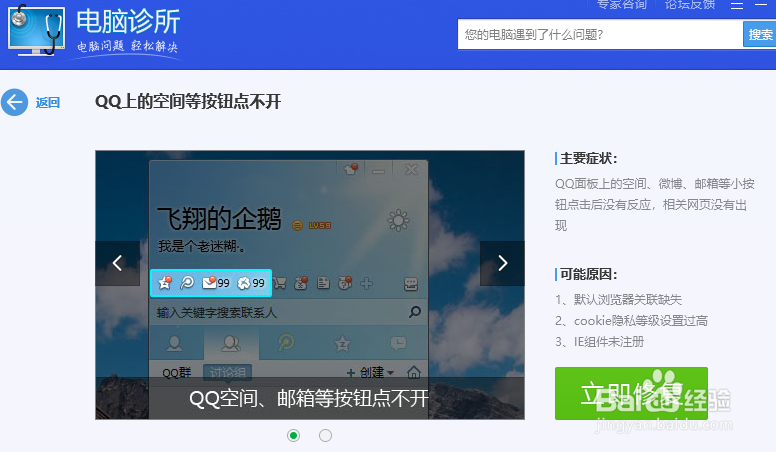Image resolution: width=776 pixels, height=452 pixels.
Task: Click the slide caption QQ空间、邮箱等按钮点不开
Action: click(309, 399)
